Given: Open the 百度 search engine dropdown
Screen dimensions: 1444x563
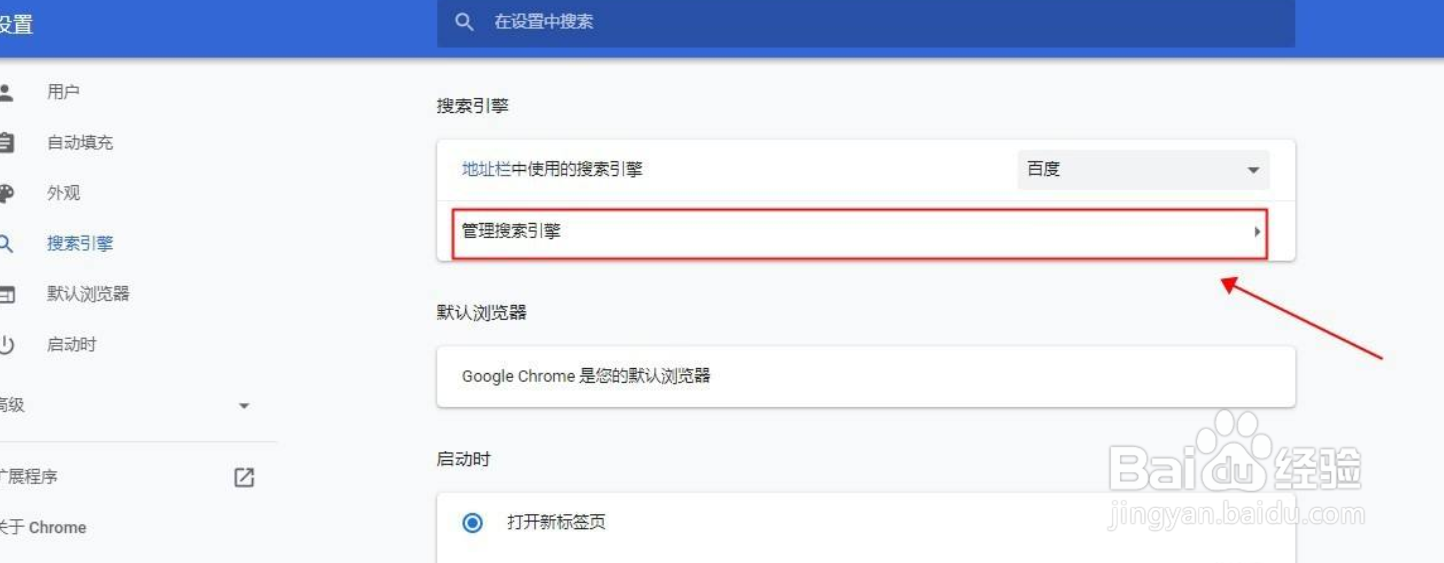Looking at the screenshot, I should pos(1143,170).
